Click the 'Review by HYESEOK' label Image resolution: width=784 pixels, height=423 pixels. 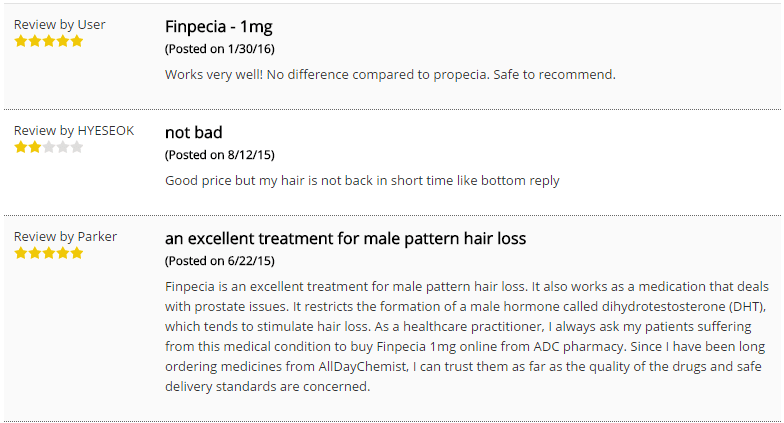(x=74, y=130)
